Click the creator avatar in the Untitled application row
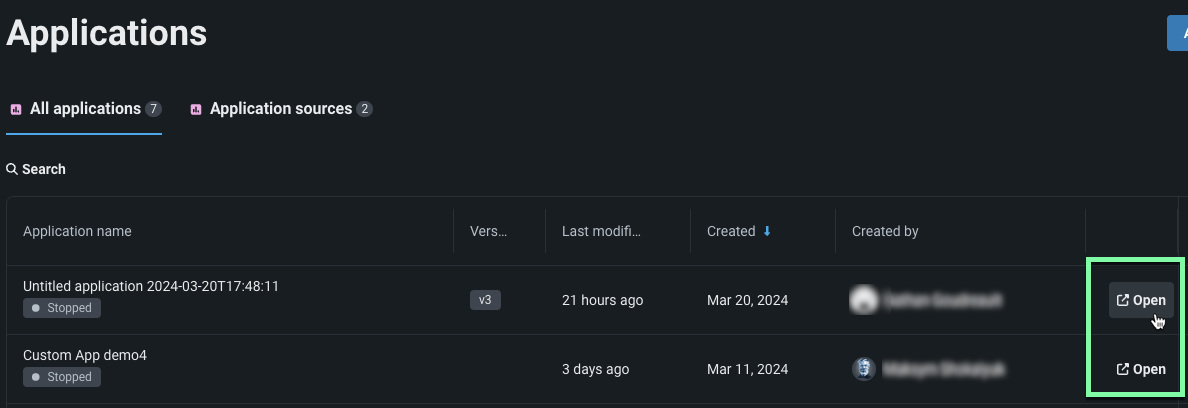Image resolution: width=1188 pixels, height=408 pixels. tap(863, 299)
